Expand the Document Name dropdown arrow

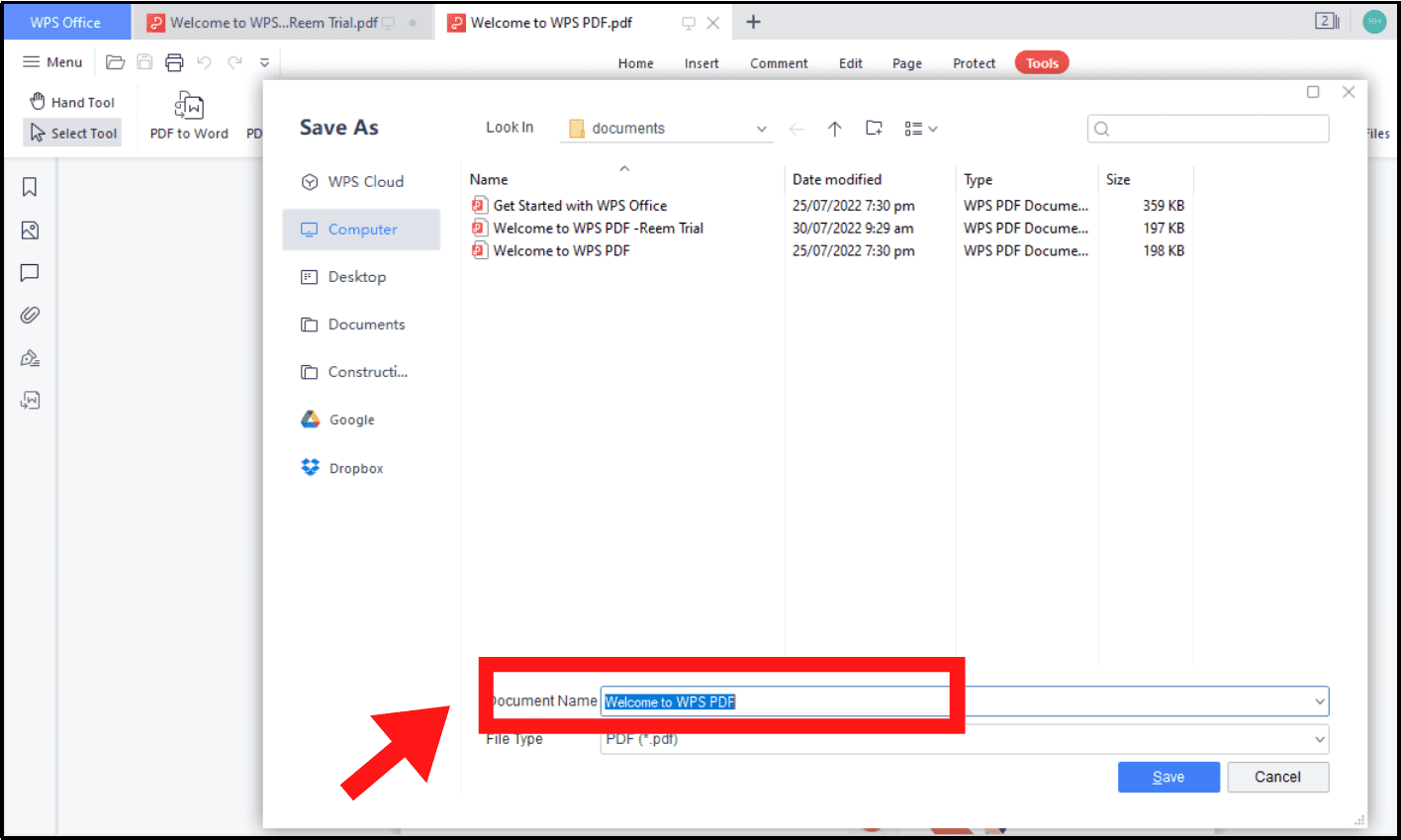pyautogui.click(x=1319, y=701)
